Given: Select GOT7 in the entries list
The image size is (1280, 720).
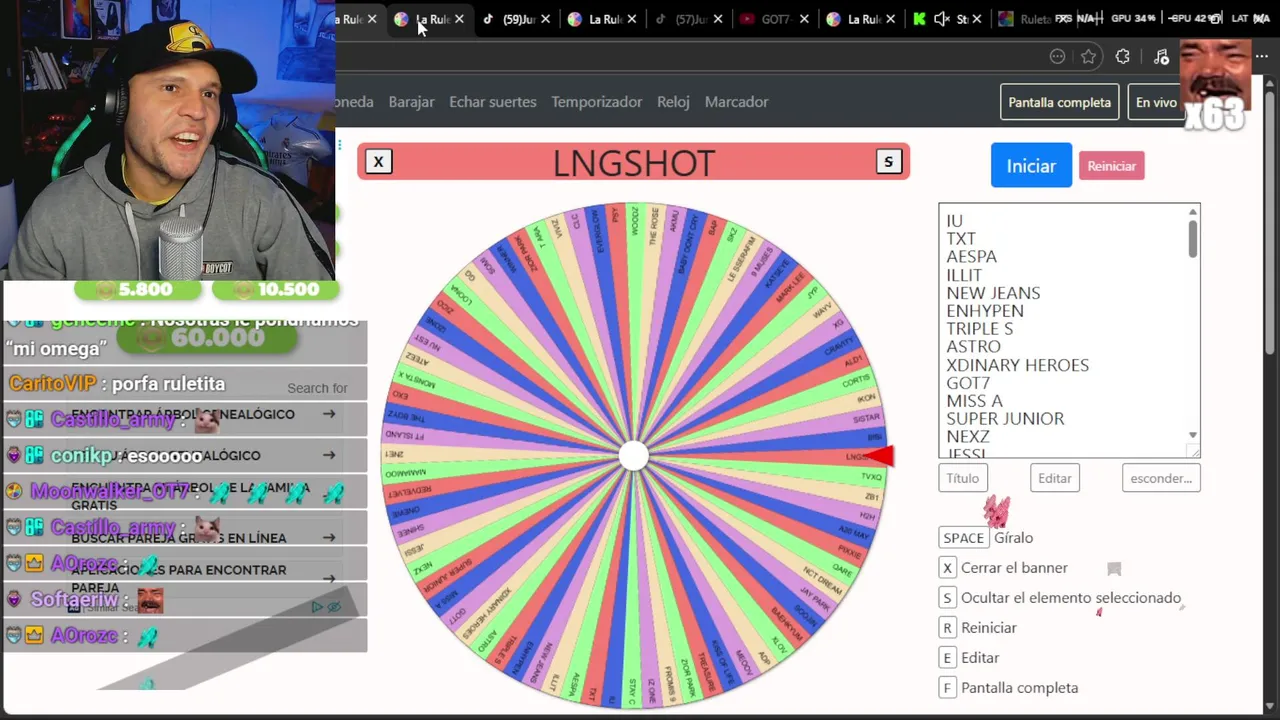Looking at the screenshot, I should (968, 383).
